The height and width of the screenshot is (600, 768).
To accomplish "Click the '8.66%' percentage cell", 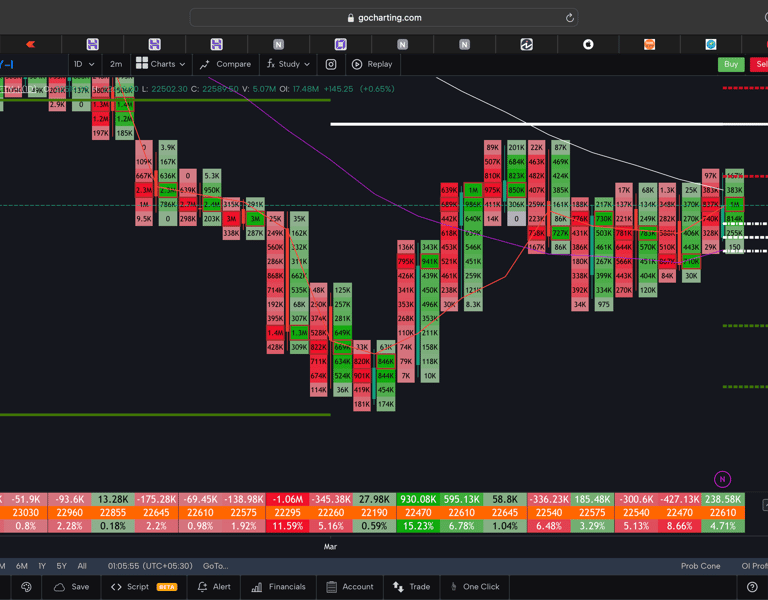I will (x=679, y=526).
